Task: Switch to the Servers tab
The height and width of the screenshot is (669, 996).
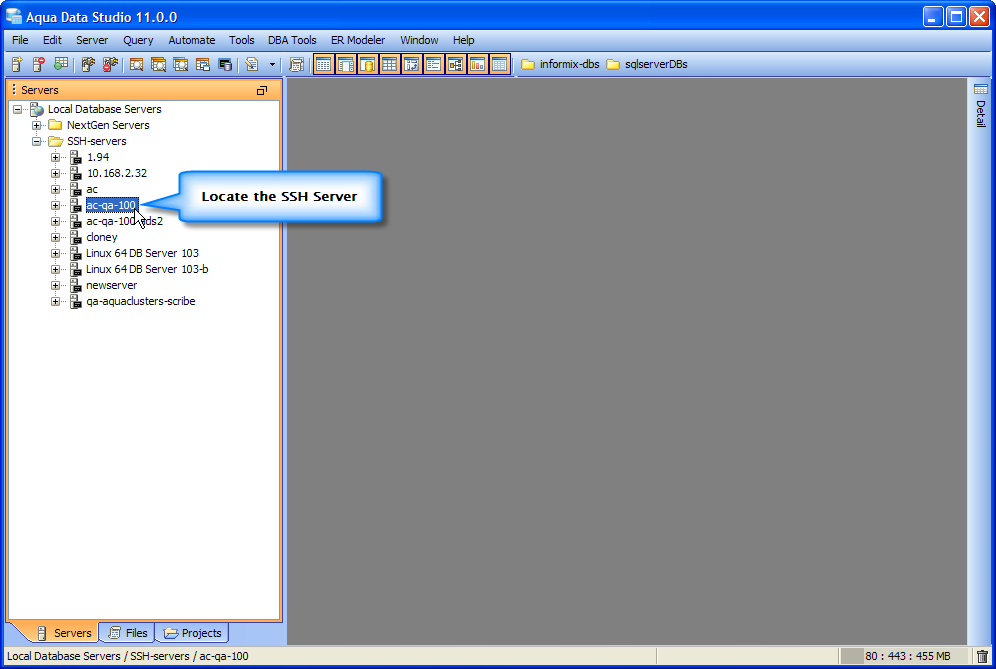Action: 64,633
